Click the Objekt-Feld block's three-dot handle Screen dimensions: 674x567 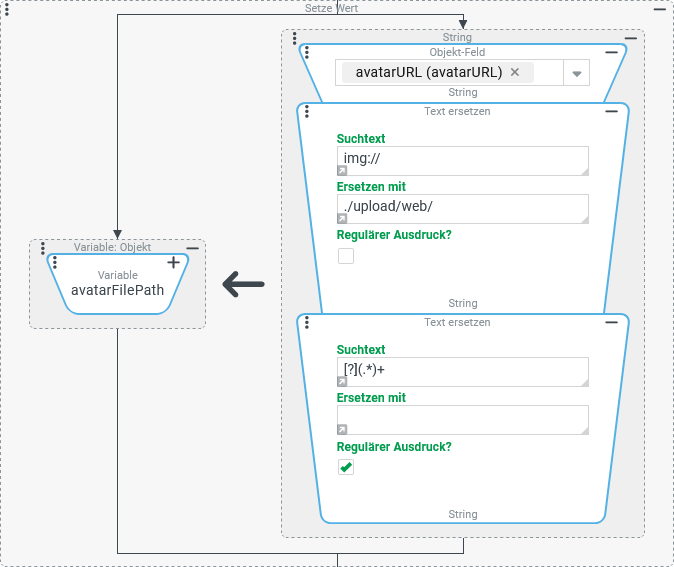coord(307,52)
